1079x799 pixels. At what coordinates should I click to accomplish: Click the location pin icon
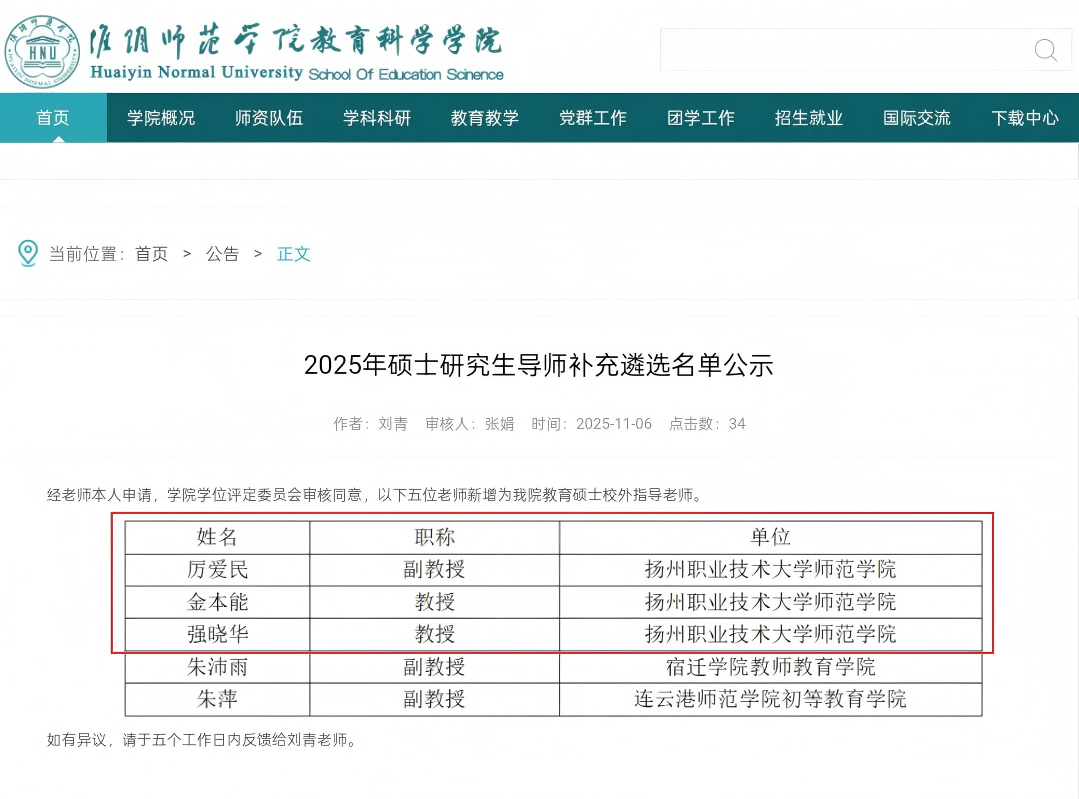click(28, 254)
